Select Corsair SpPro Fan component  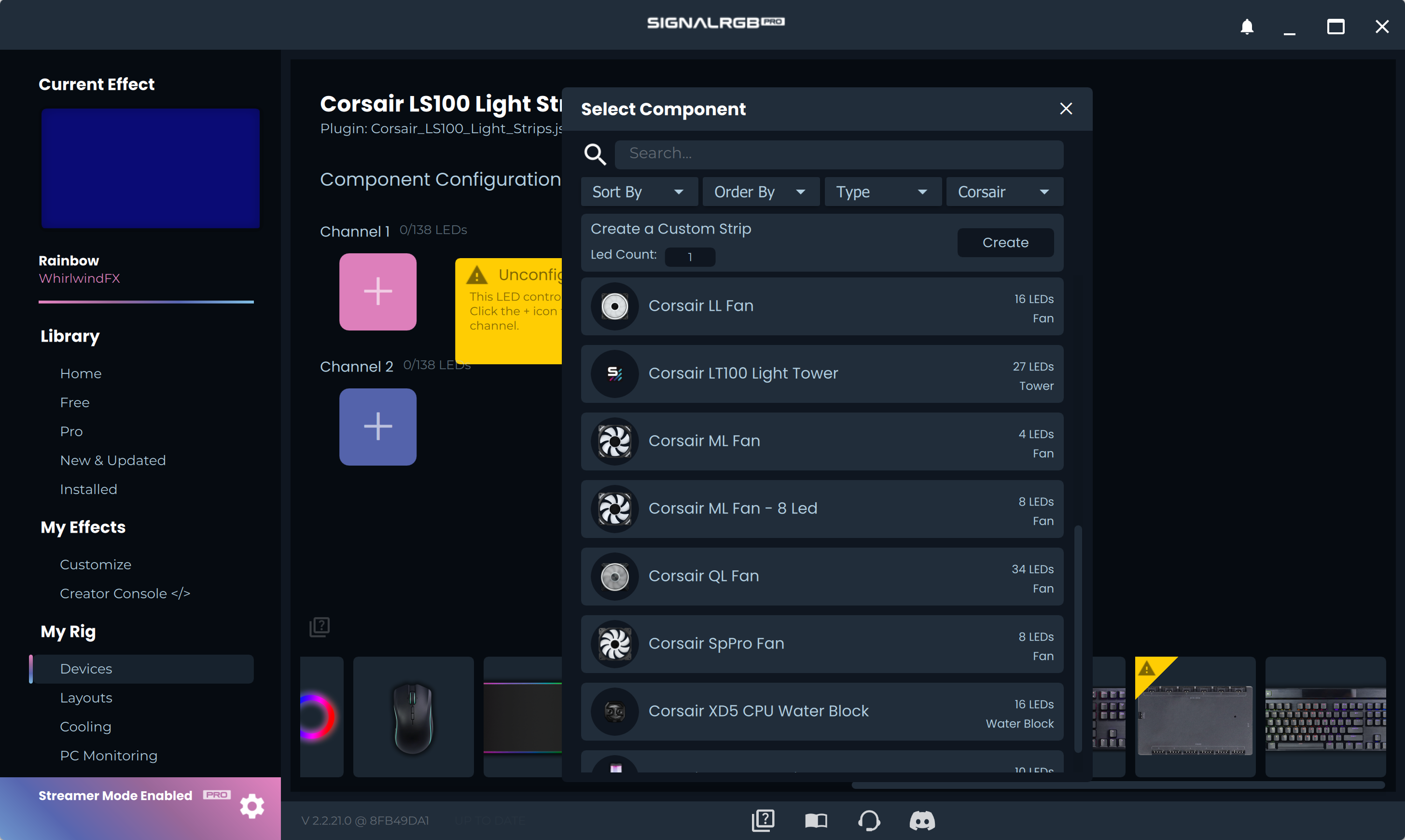tap(822, 644)
